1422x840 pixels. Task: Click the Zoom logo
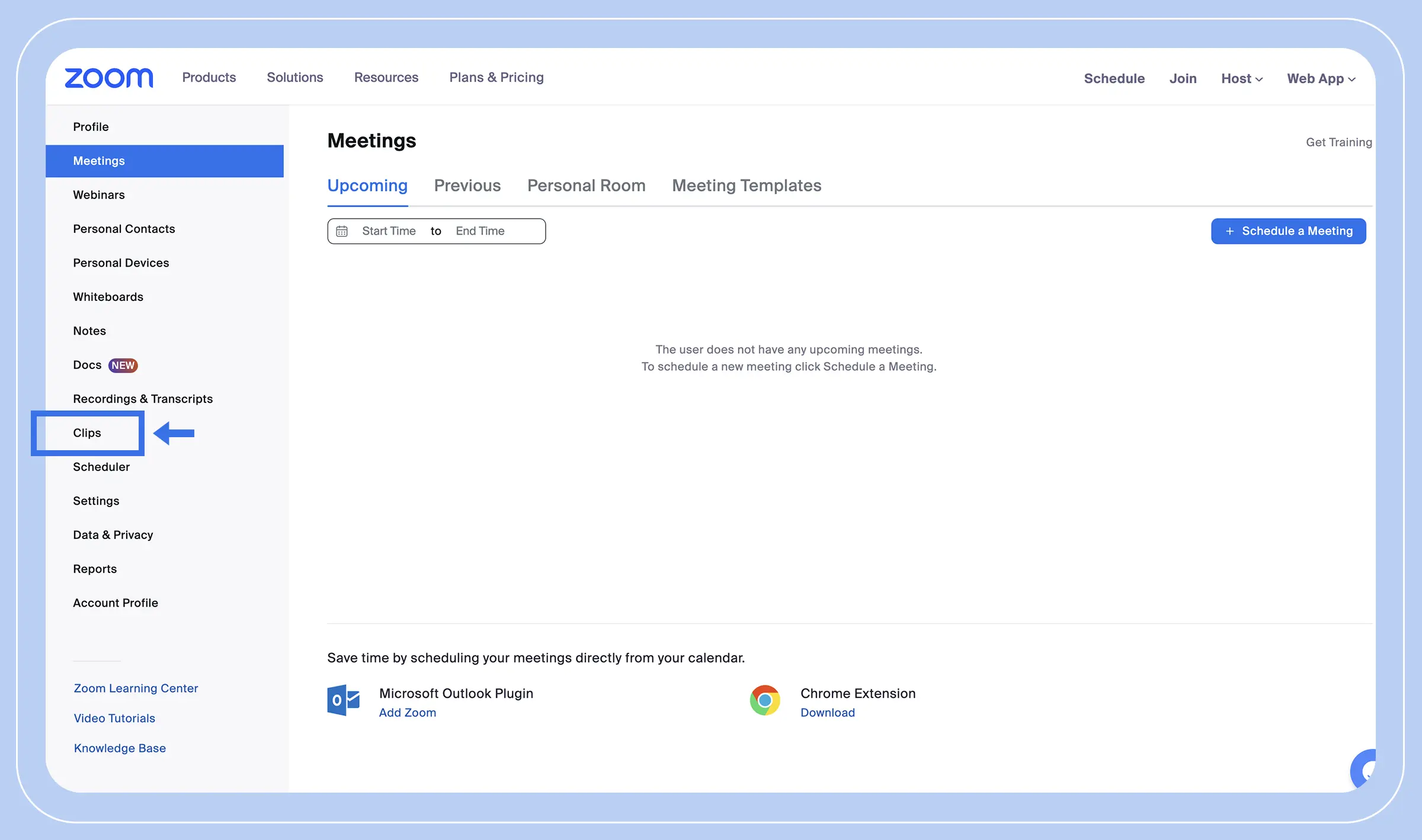tap(109, 78)
